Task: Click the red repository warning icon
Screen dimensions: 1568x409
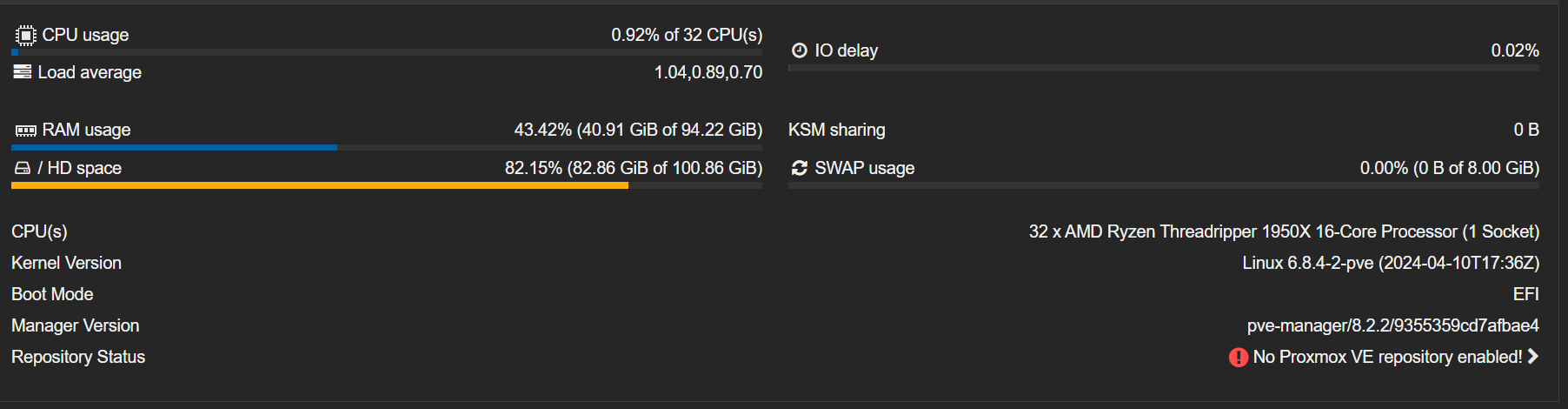Action: pos(1239,358)
